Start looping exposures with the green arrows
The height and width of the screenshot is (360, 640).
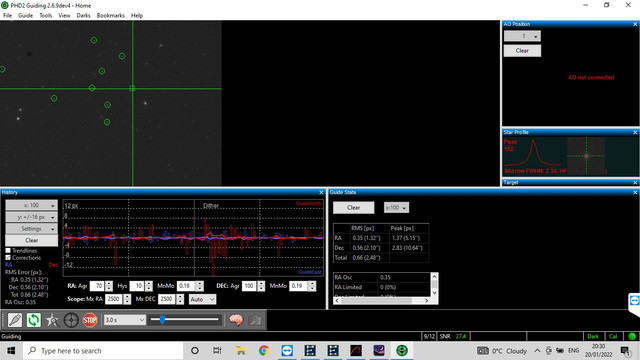[x=33, y=320]
